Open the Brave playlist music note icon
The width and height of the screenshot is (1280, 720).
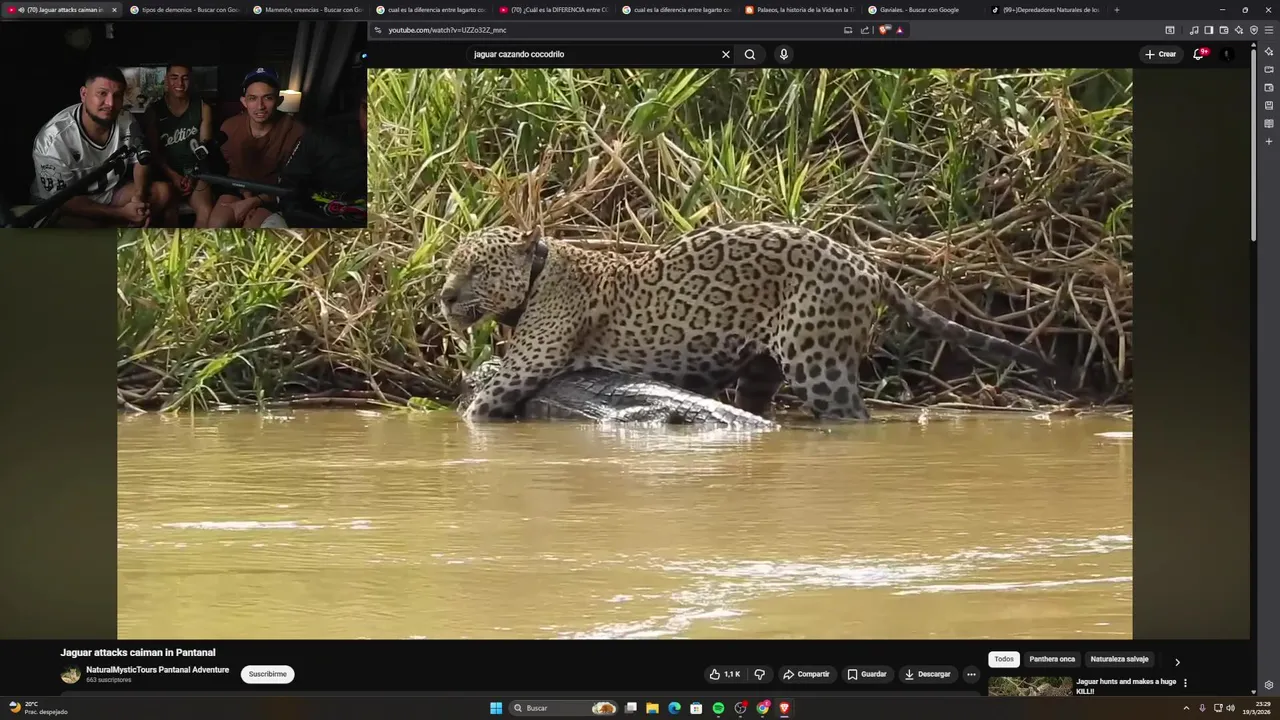[1194, 30]
